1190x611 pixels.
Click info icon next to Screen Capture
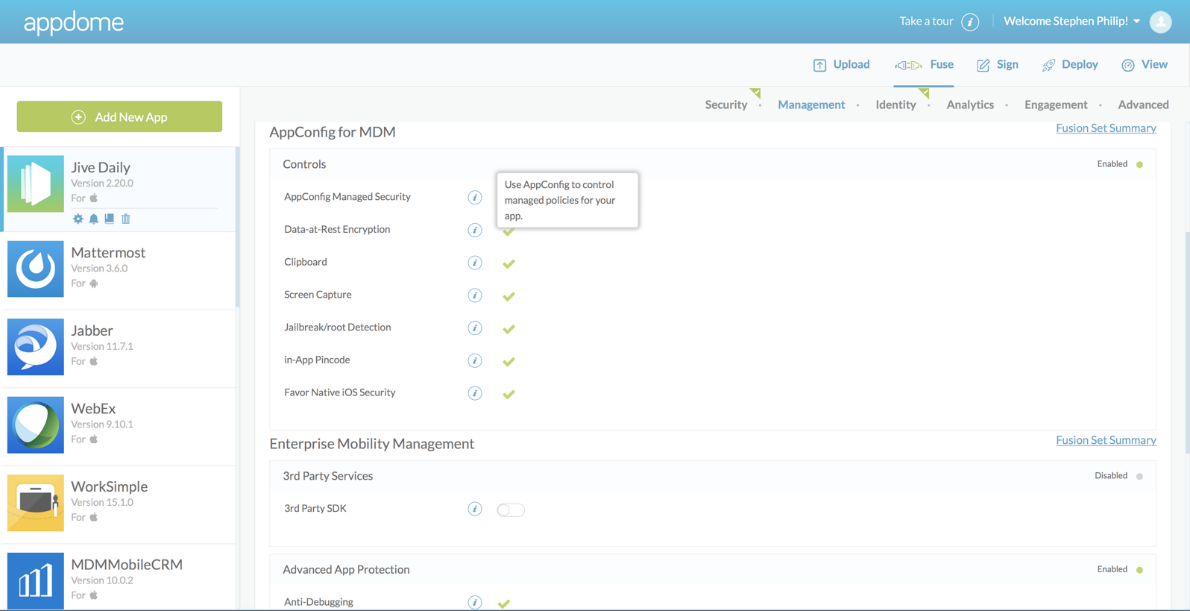point(475,295)
